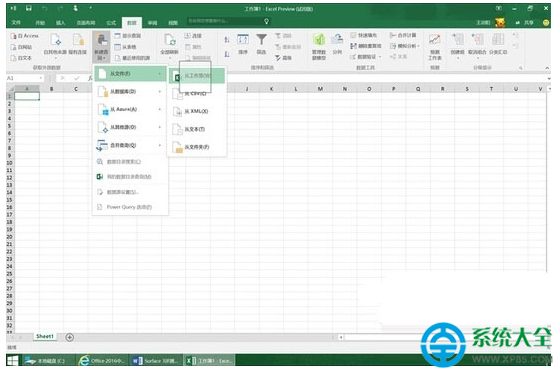555x370 pixels.
Task: Choose From Folder (从文件夹) submenu item
Action: pyautogui.click(x=197, y=147)
